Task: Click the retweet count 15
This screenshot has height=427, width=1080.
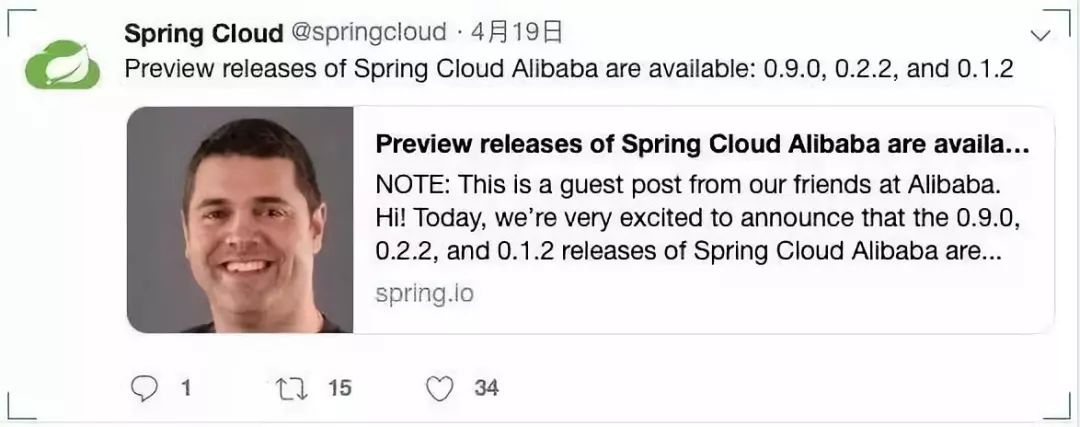Action: tap(340, 388)
